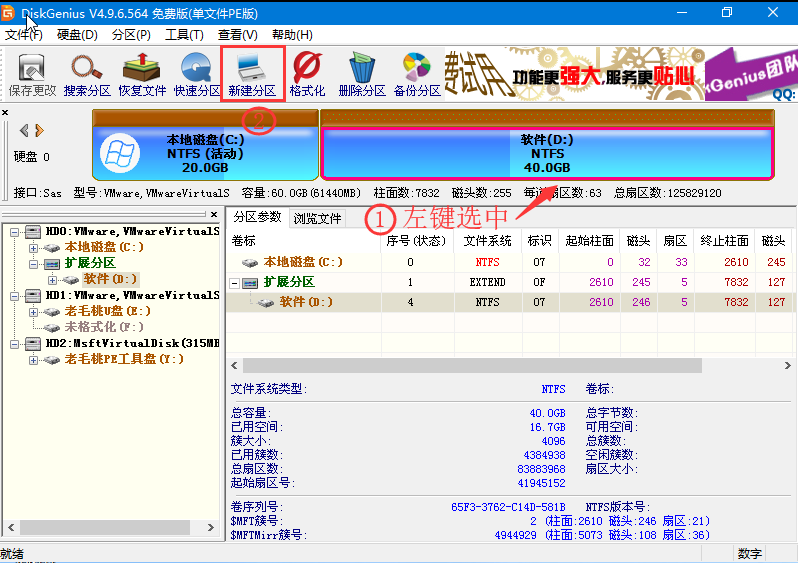This screenshot has width=798, height=563.
Task: Click the Search Partition (搜索分区) toolbar icon
Action: tap(87, 74)
